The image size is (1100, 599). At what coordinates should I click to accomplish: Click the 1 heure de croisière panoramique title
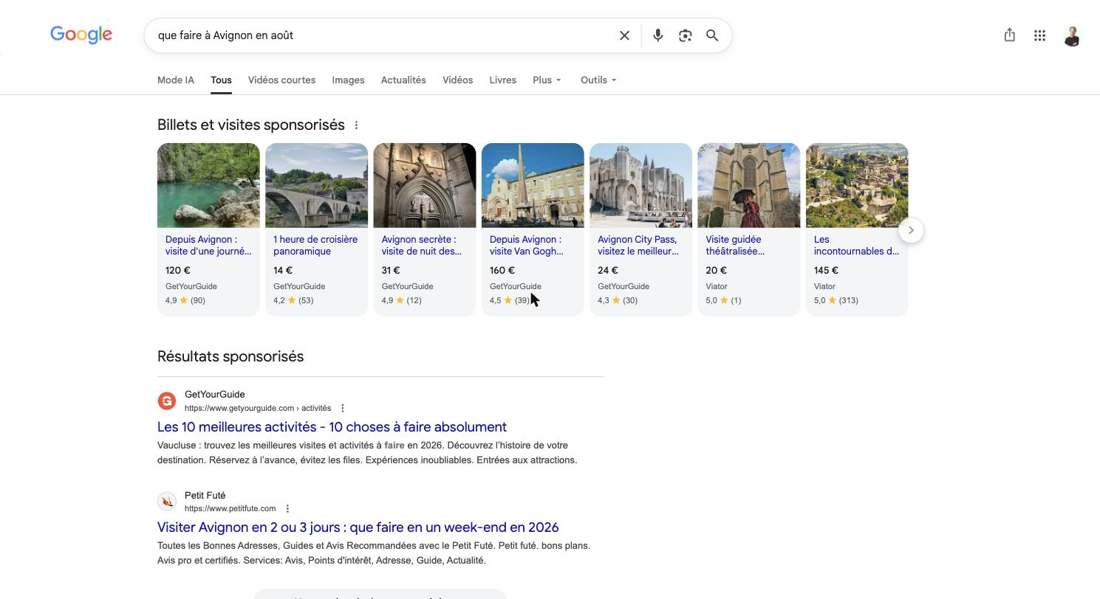(315, 245)
